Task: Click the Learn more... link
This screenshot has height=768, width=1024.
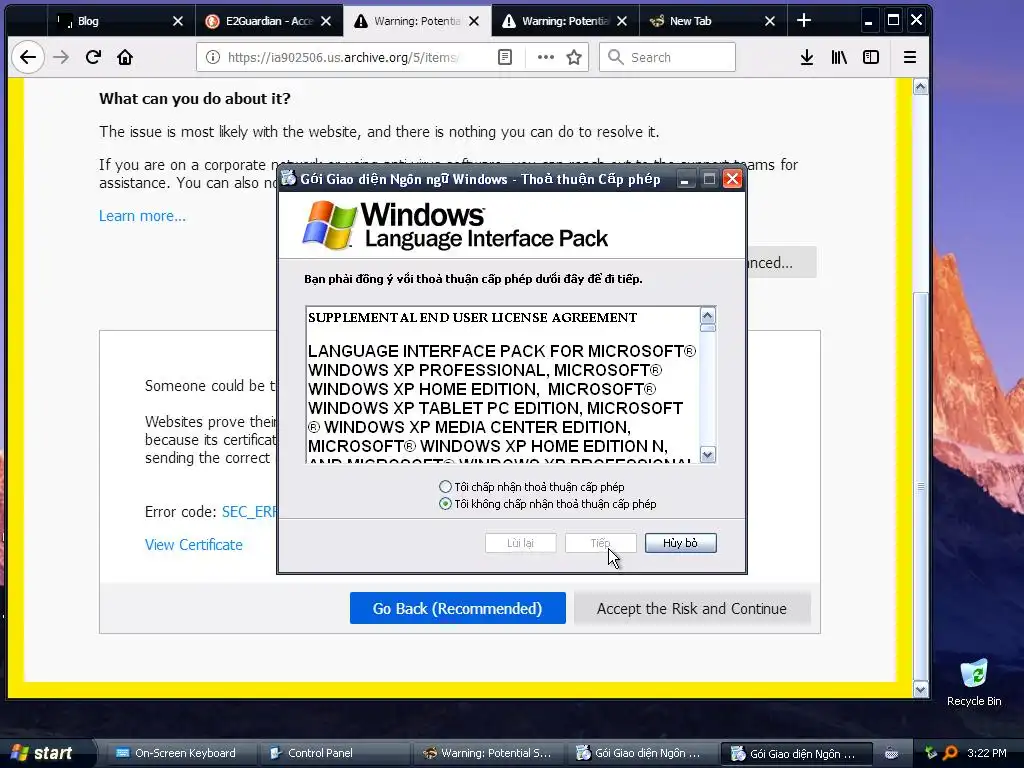Action: click(x=142, y=216)
